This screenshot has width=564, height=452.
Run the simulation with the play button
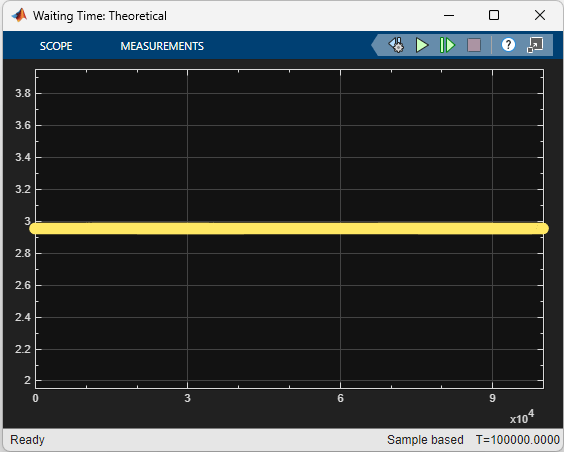pyautogui.click(x=422, y=45)
